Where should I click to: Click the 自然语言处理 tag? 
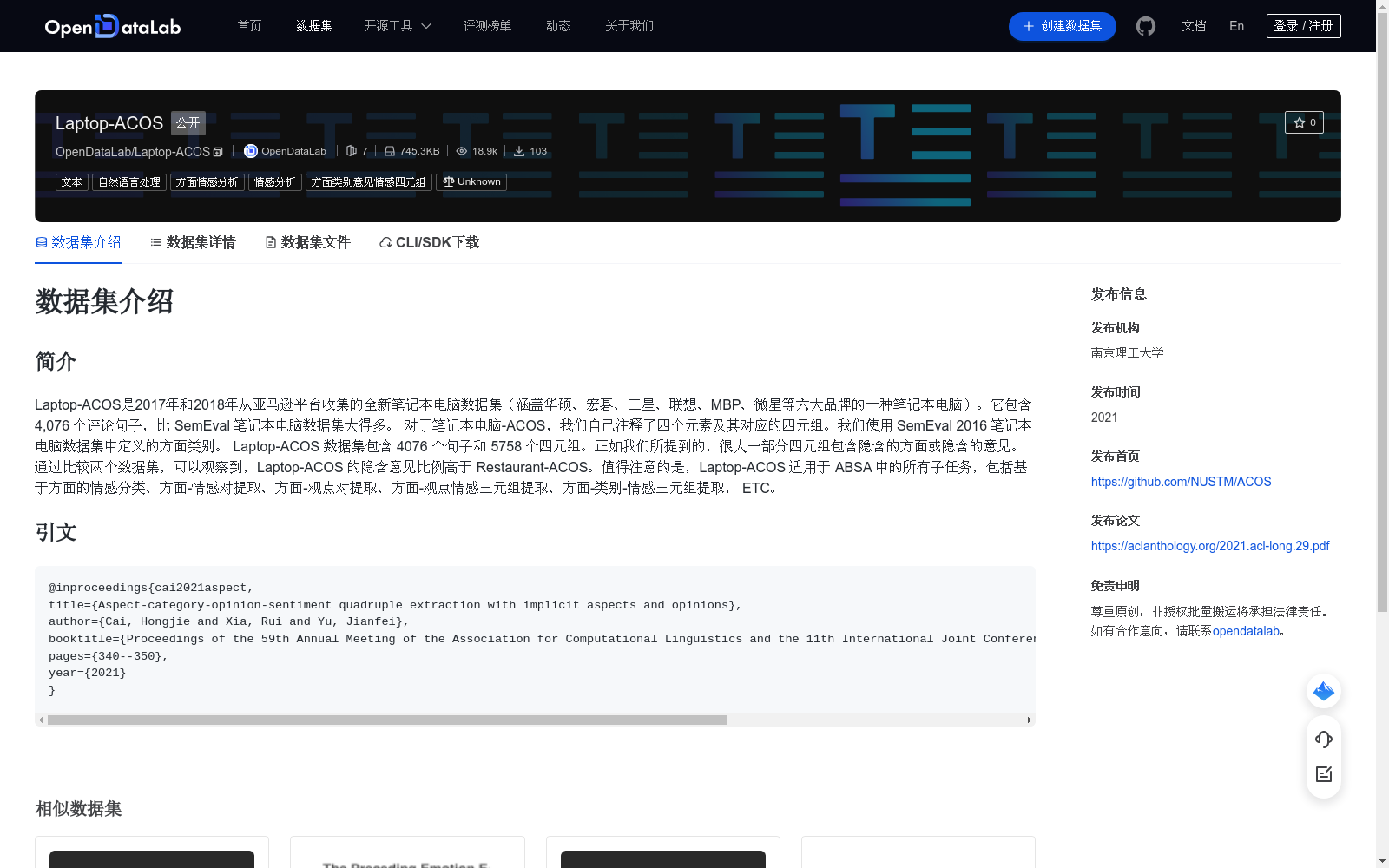[129, 182]
